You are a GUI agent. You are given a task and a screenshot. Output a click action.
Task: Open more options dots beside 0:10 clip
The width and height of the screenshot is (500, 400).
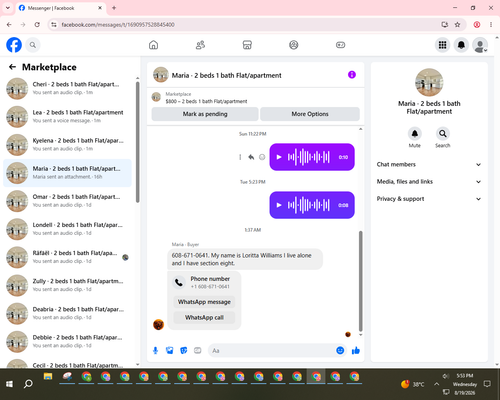[x=240, y=157]
